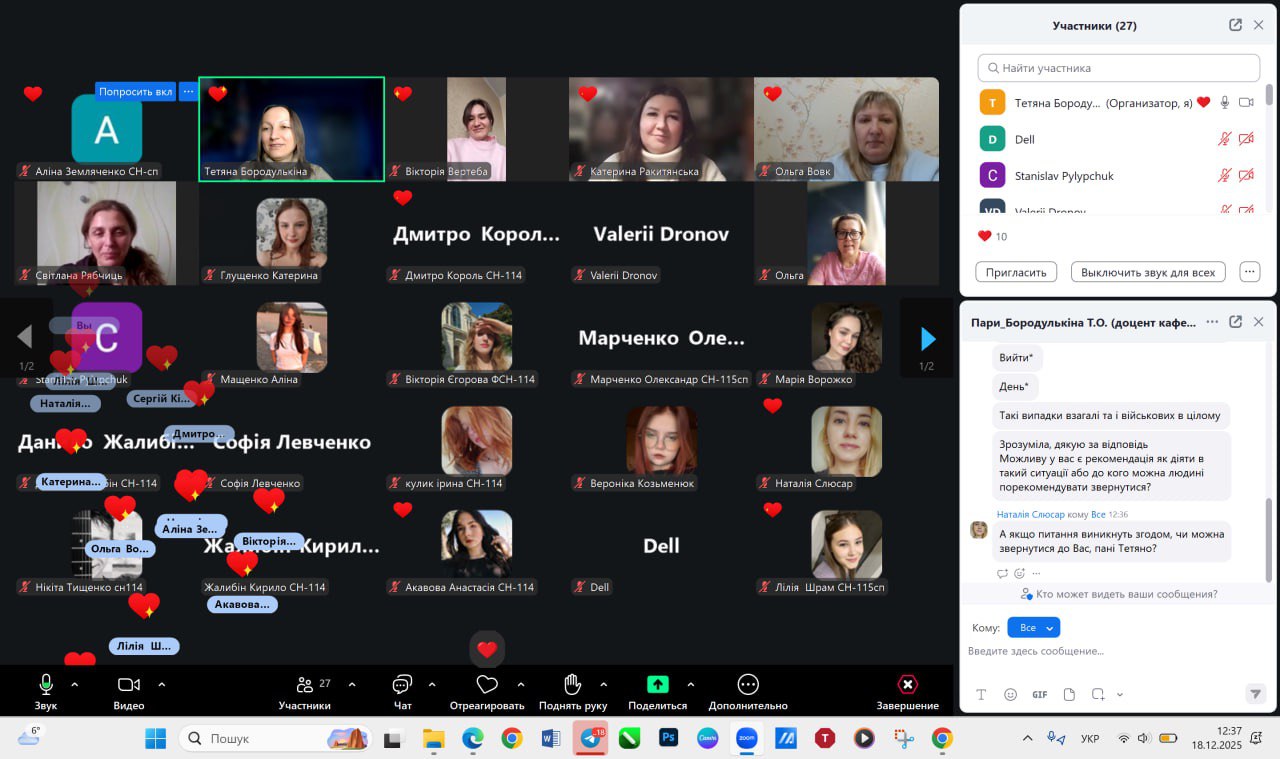Pop out the Участники panel
The height and width of the screenshot is (759, 1280).
1235,25
